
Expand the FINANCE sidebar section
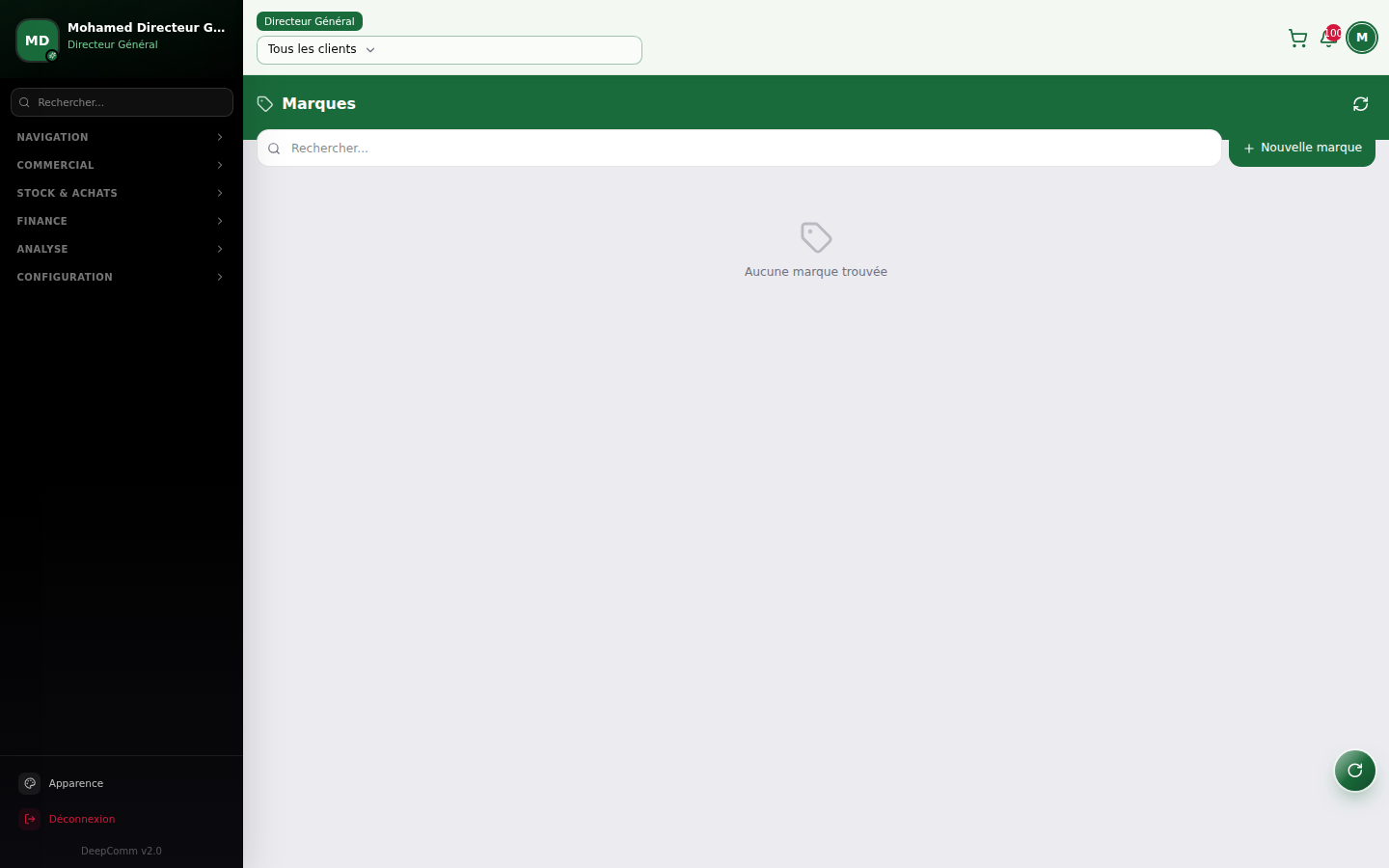click(121, 221)
